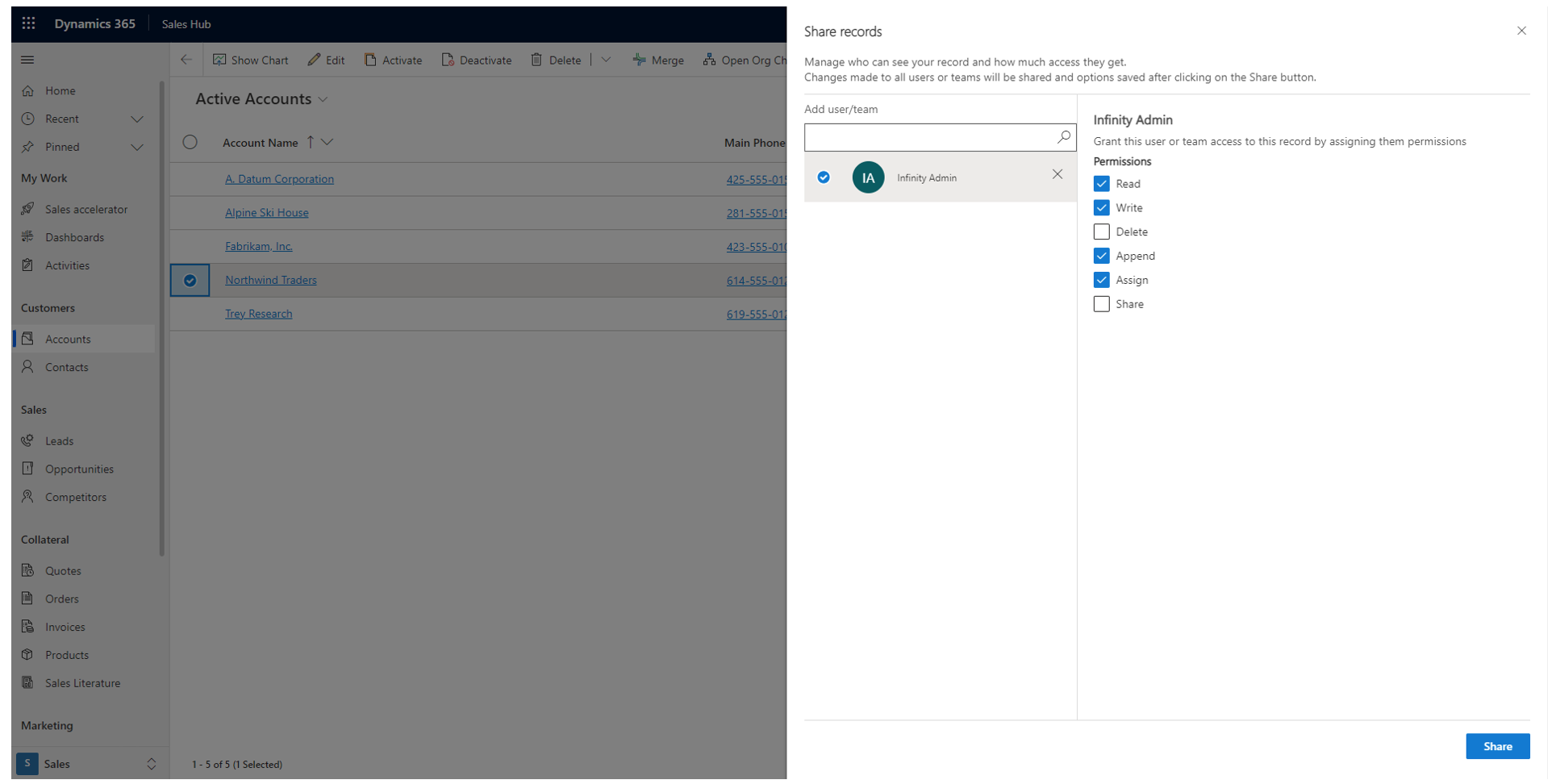Viewport: 1560px width, 784px height.
Task: Uncheck the Read permission checkbox
Action: 1101,184
